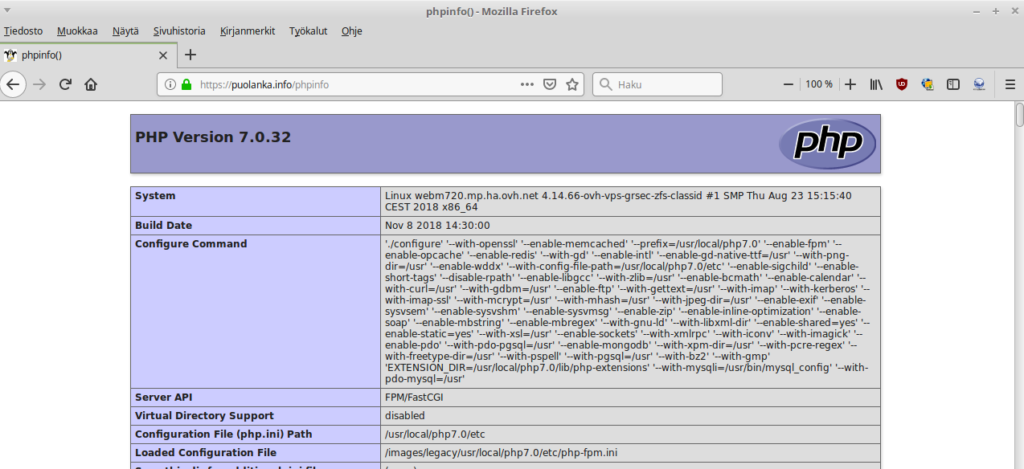Image resolution: width=1024 pixels, height=469 pixels.
Task: Click the forward navigation arrow
Action: [x=39, y=84]
